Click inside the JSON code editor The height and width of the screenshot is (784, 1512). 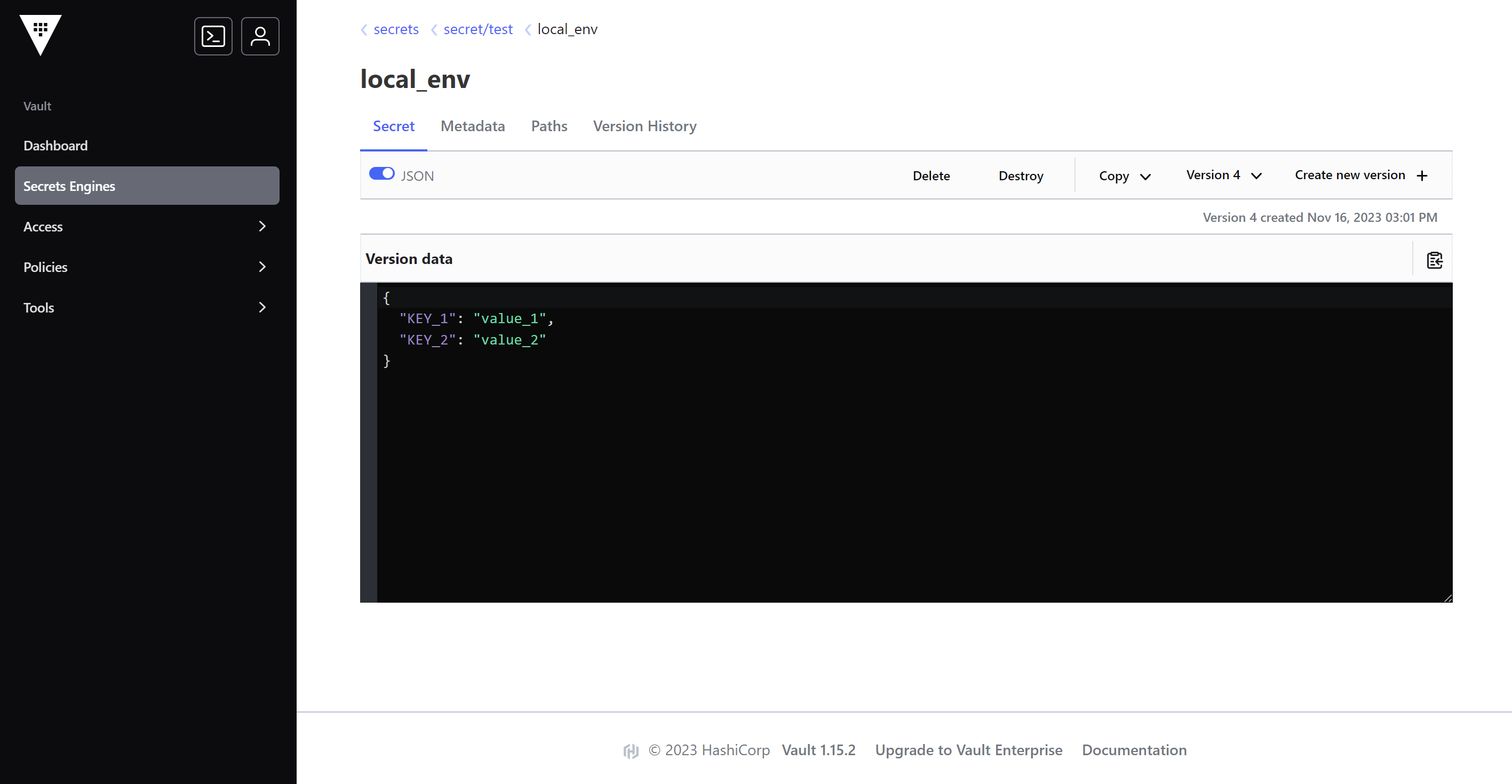tap(880, 469)
